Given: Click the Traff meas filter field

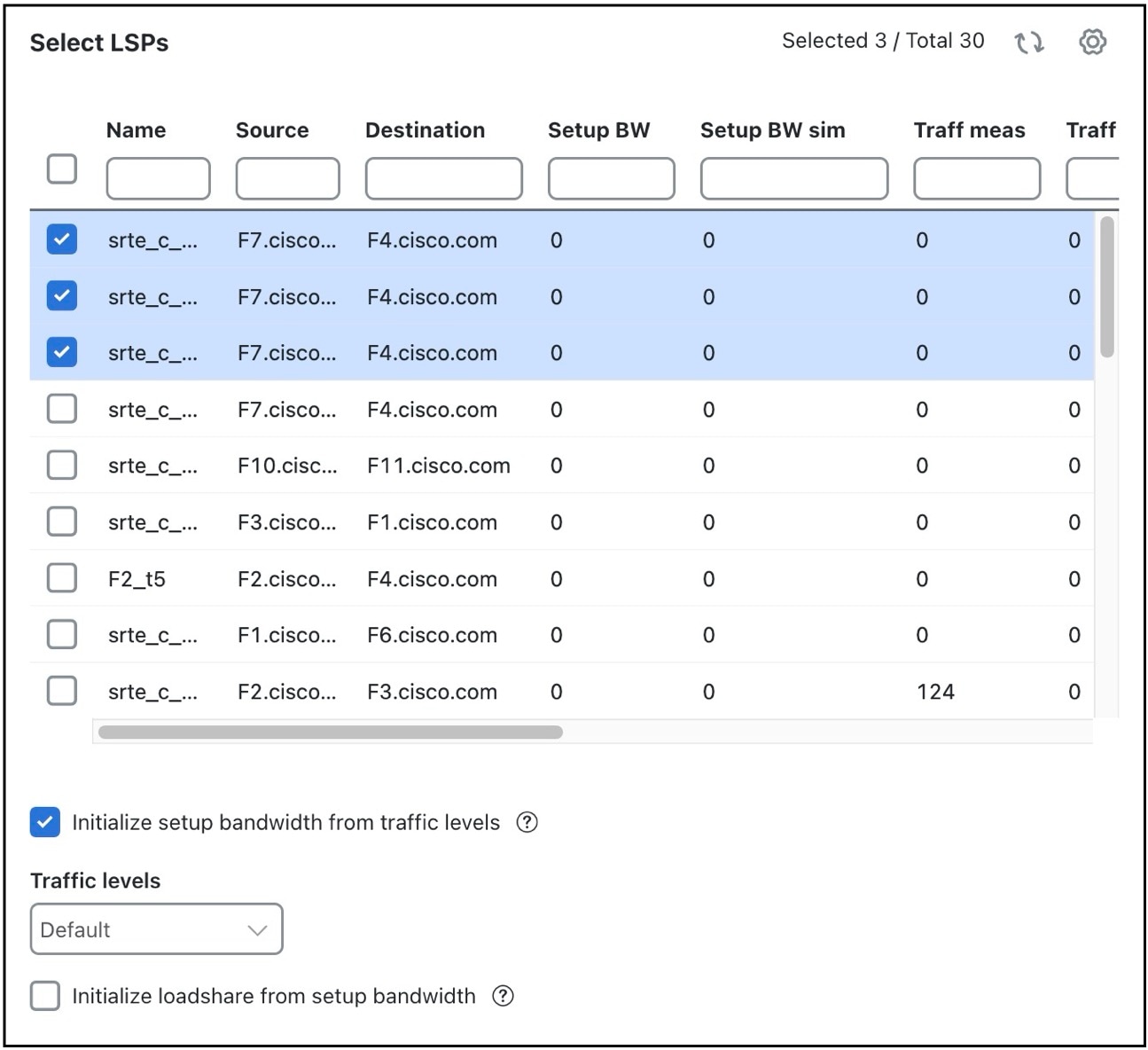Looking at the screenshot, I should 977,178.
